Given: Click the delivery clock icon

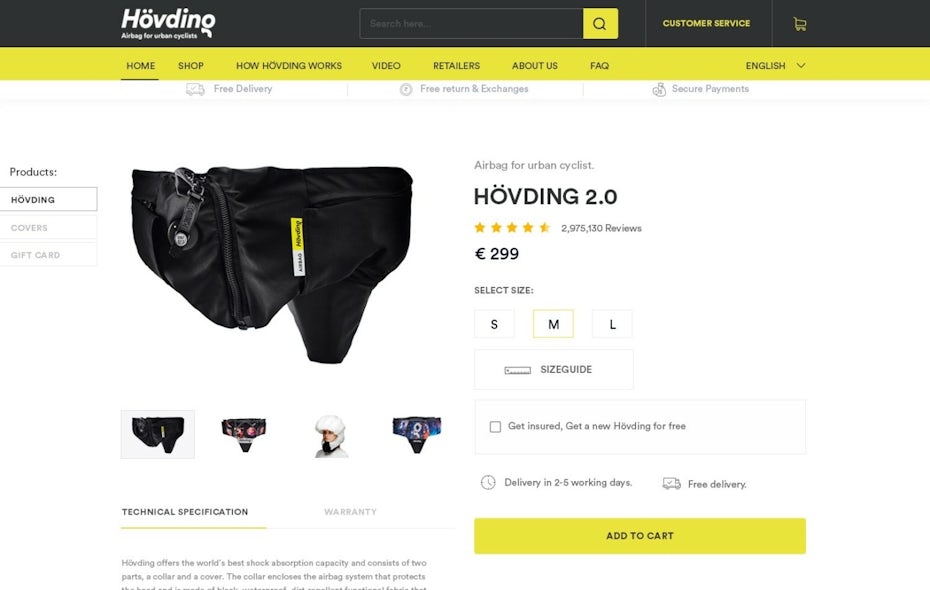Looking at the screenshot, I should pos(488,483).
